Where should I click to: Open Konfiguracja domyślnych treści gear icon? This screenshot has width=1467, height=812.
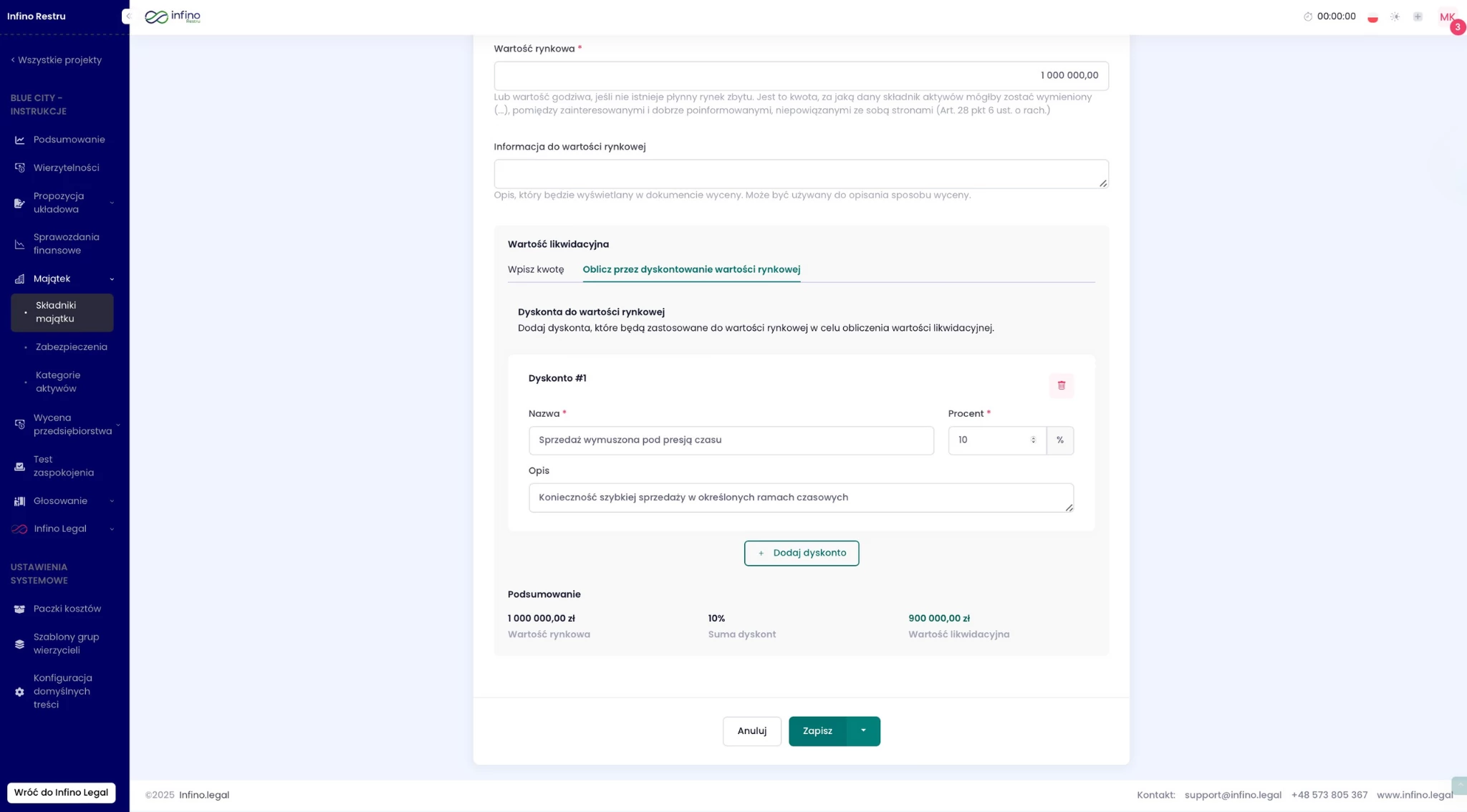[x=19, y=692]
